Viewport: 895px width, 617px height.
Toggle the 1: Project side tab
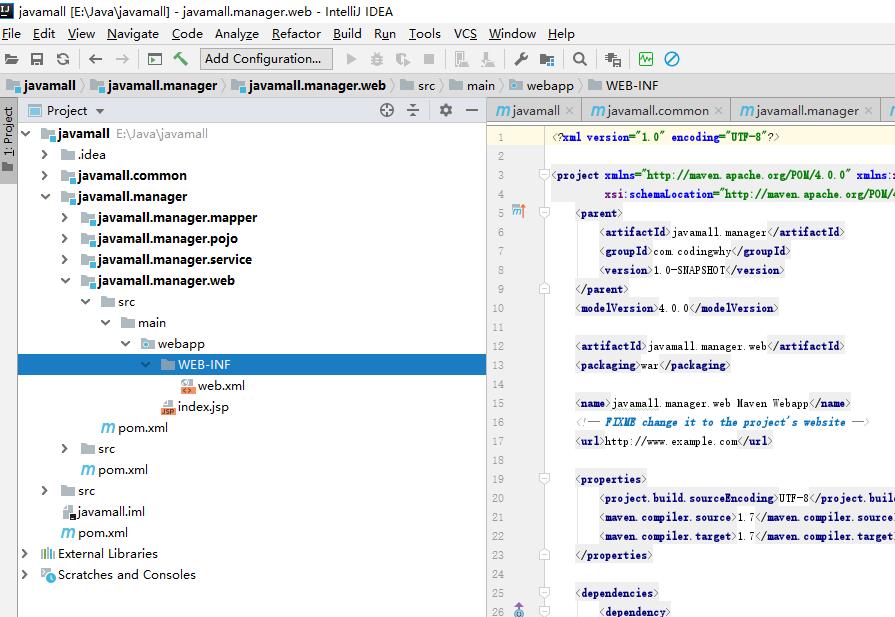pos(8,138)
